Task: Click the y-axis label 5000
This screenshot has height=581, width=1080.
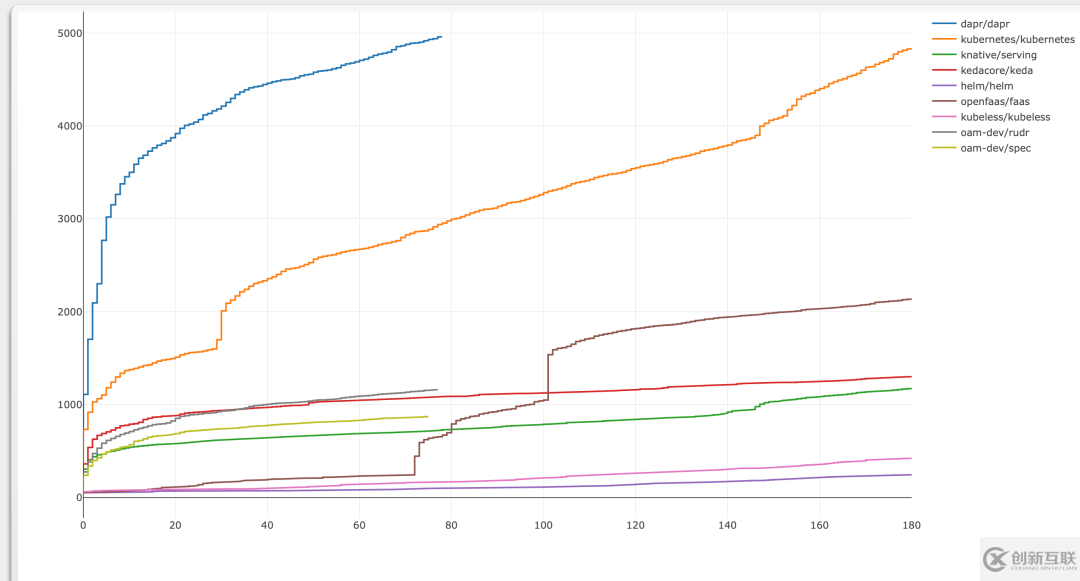Action: coord(70,33)
